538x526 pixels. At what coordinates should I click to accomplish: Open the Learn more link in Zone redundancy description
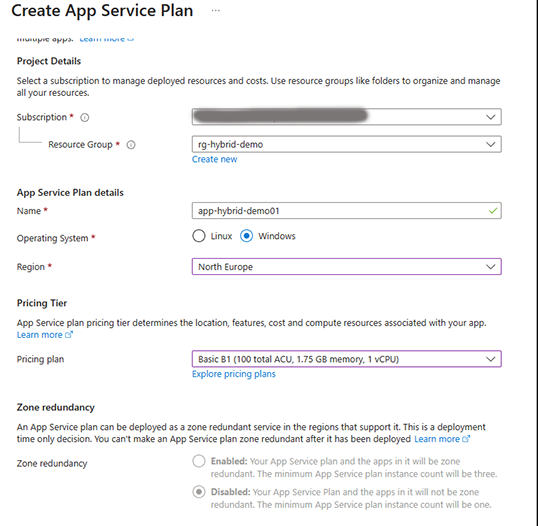437,439
